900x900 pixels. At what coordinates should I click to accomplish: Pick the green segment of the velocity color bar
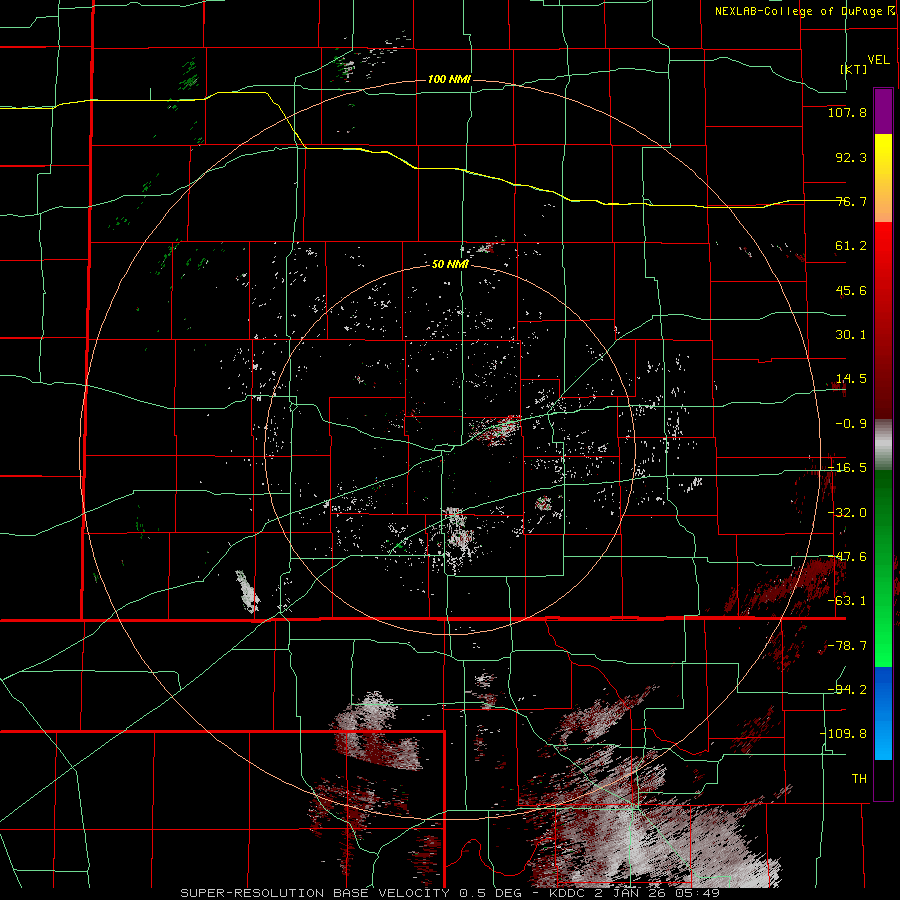pos(883,568)
